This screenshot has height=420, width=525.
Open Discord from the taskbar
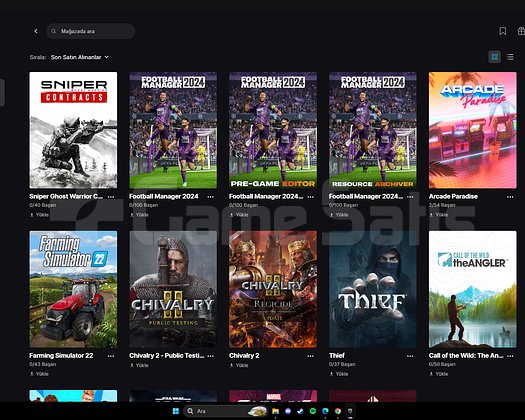(288, 411)
